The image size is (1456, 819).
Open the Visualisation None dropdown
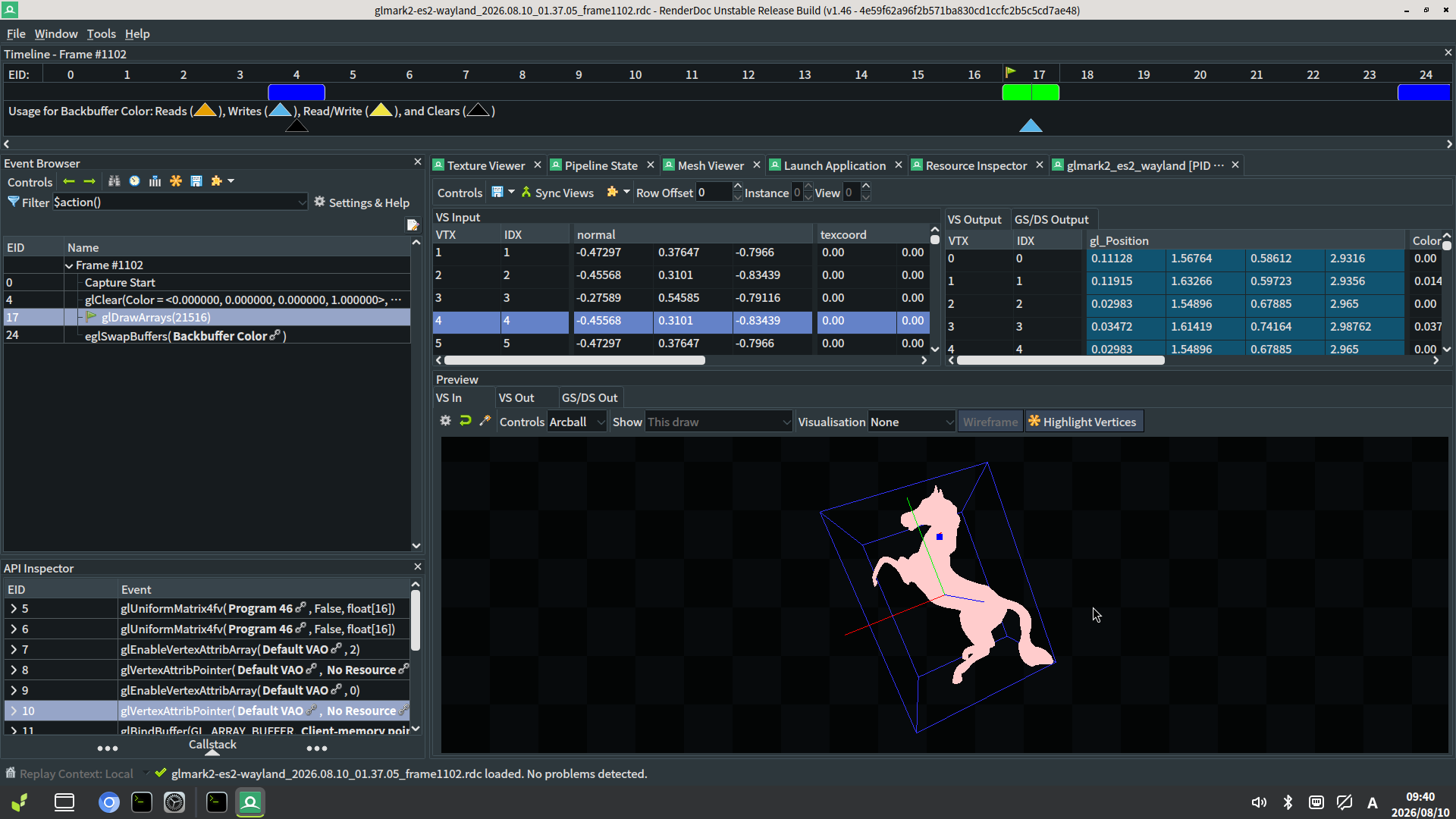[x=912, y=422]
